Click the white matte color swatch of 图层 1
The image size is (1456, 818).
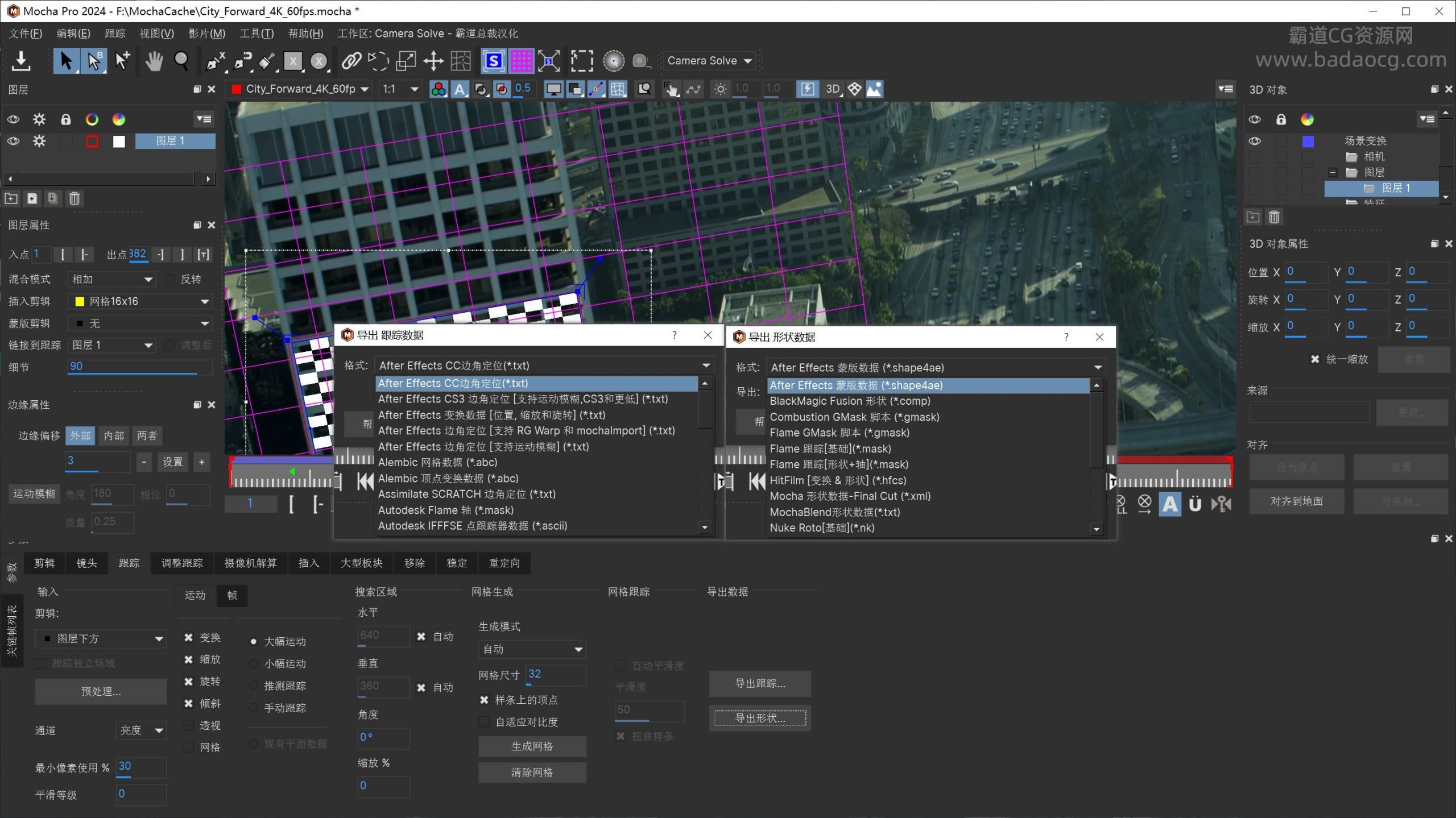tap(119, 141)
